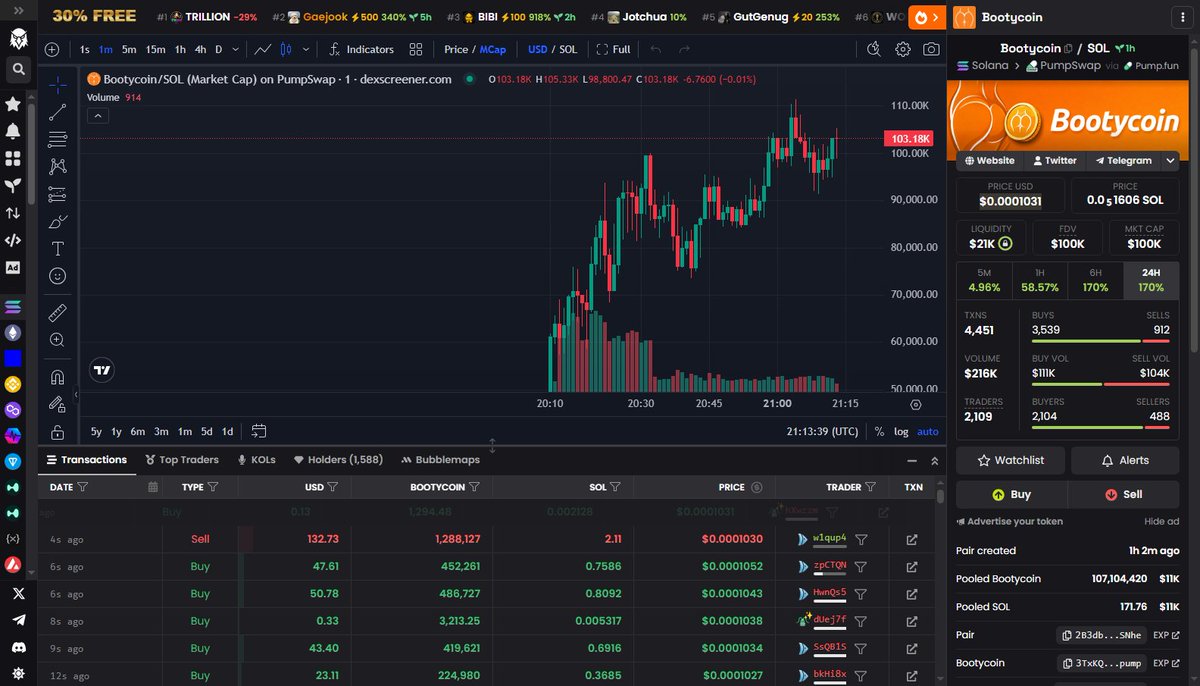Image resolution: width=1200 pixels, height=686 pixels.
Task: Click the buyers versus sellers ratio bar
Action: point(1101,427)
